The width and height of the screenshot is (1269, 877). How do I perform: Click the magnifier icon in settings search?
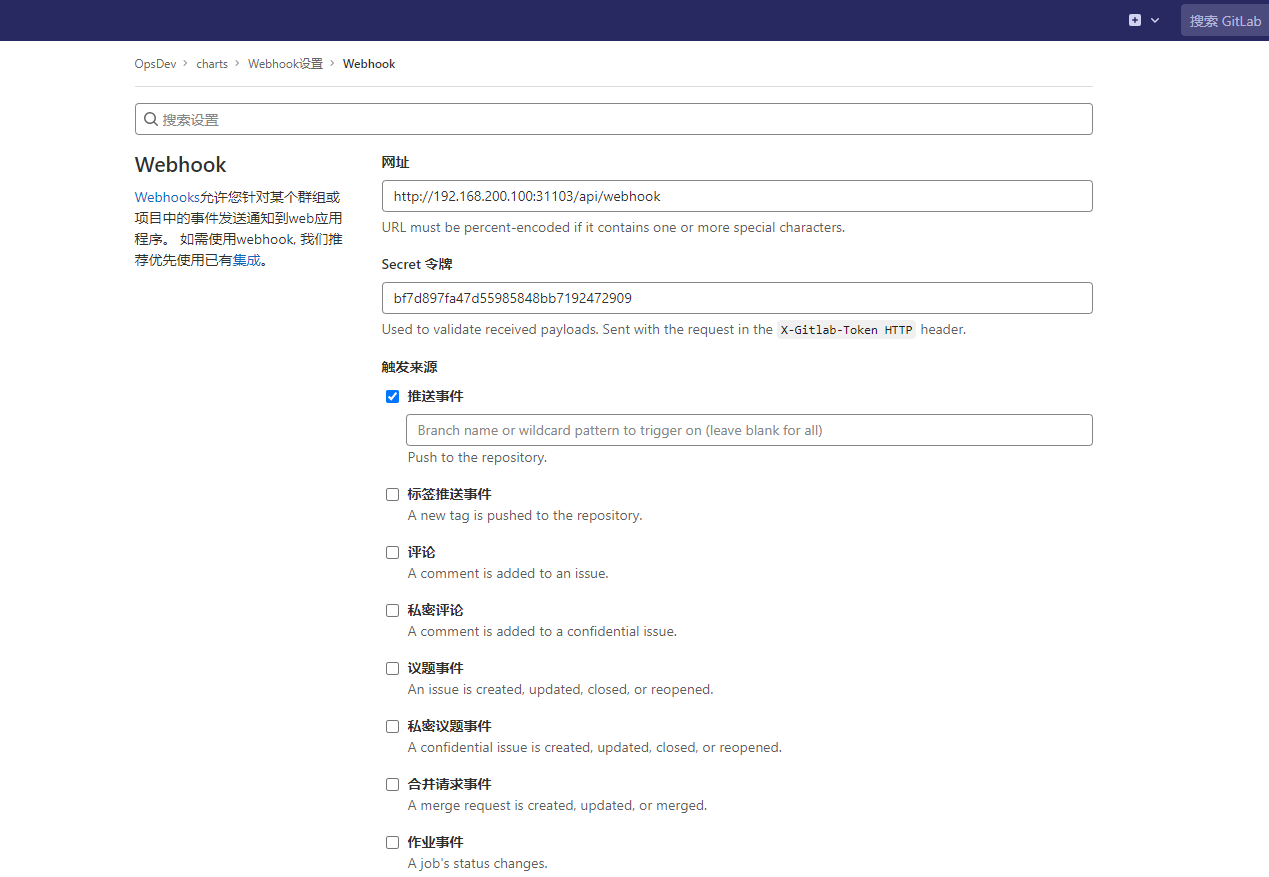coord(151,119)
